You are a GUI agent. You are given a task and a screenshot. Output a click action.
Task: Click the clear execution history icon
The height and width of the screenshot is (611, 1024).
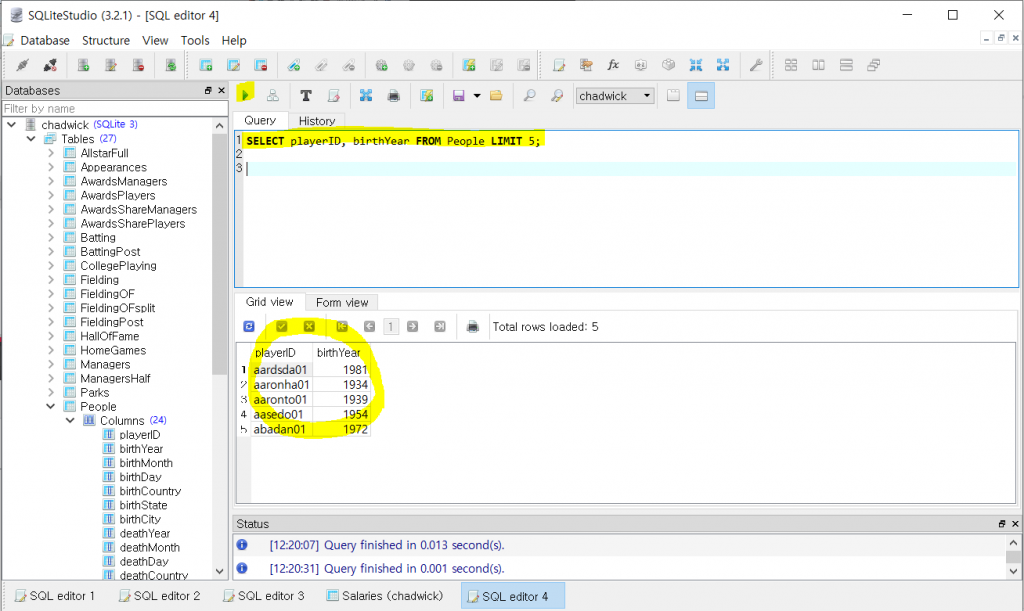pyautogui.click(x=334, y=96)
